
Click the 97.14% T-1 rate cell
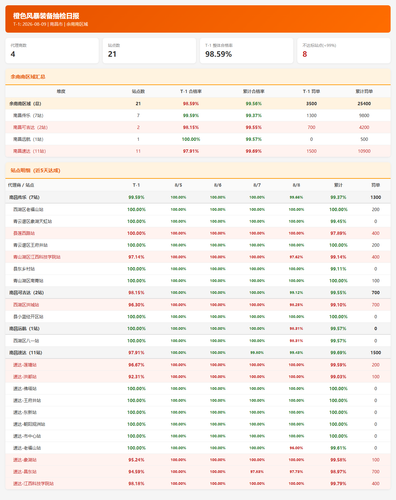136,257
